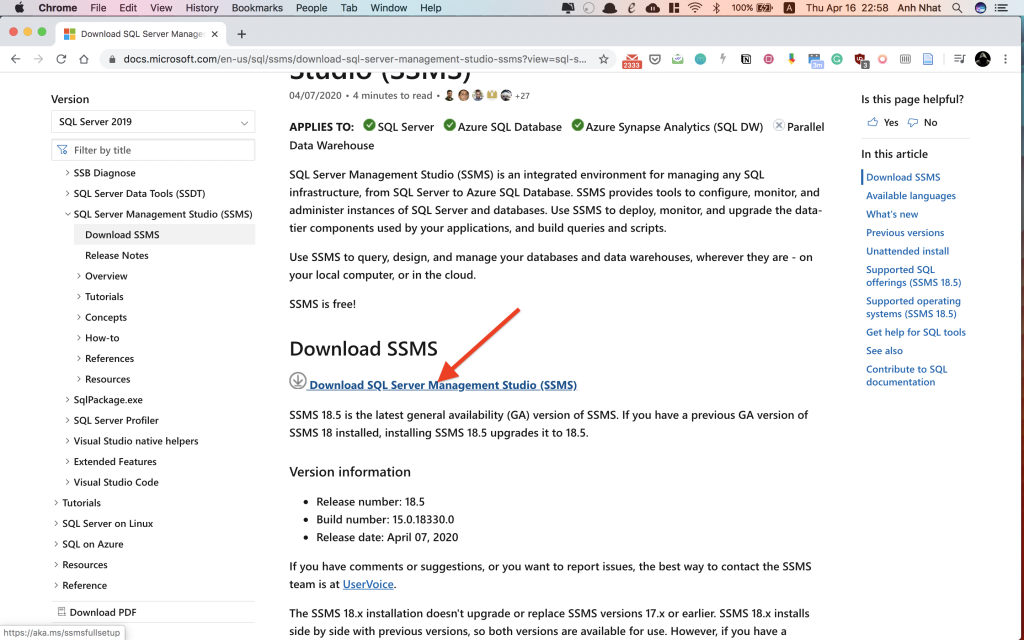1024x640 pixels.
Task: Open the See also link
Action: [x=884, y=351]
